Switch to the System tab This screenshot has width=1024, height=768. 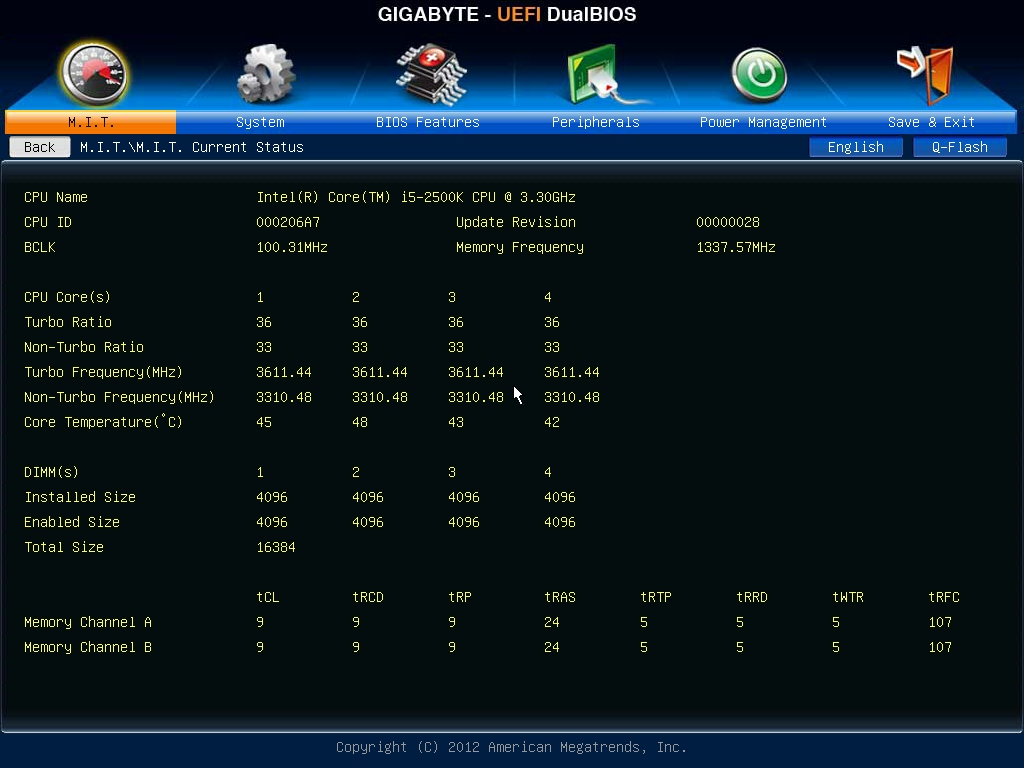coord(260,122)
